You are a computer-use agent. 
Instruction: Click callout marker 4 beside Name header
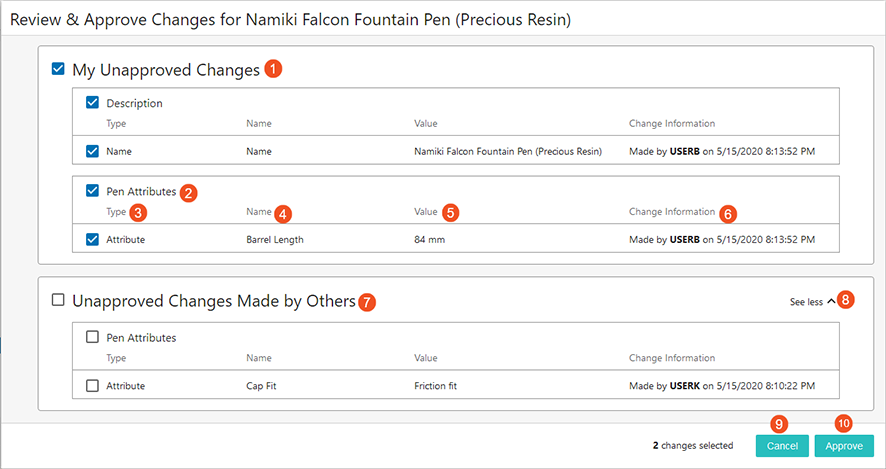pyautogui.click(x=284, y=213)
